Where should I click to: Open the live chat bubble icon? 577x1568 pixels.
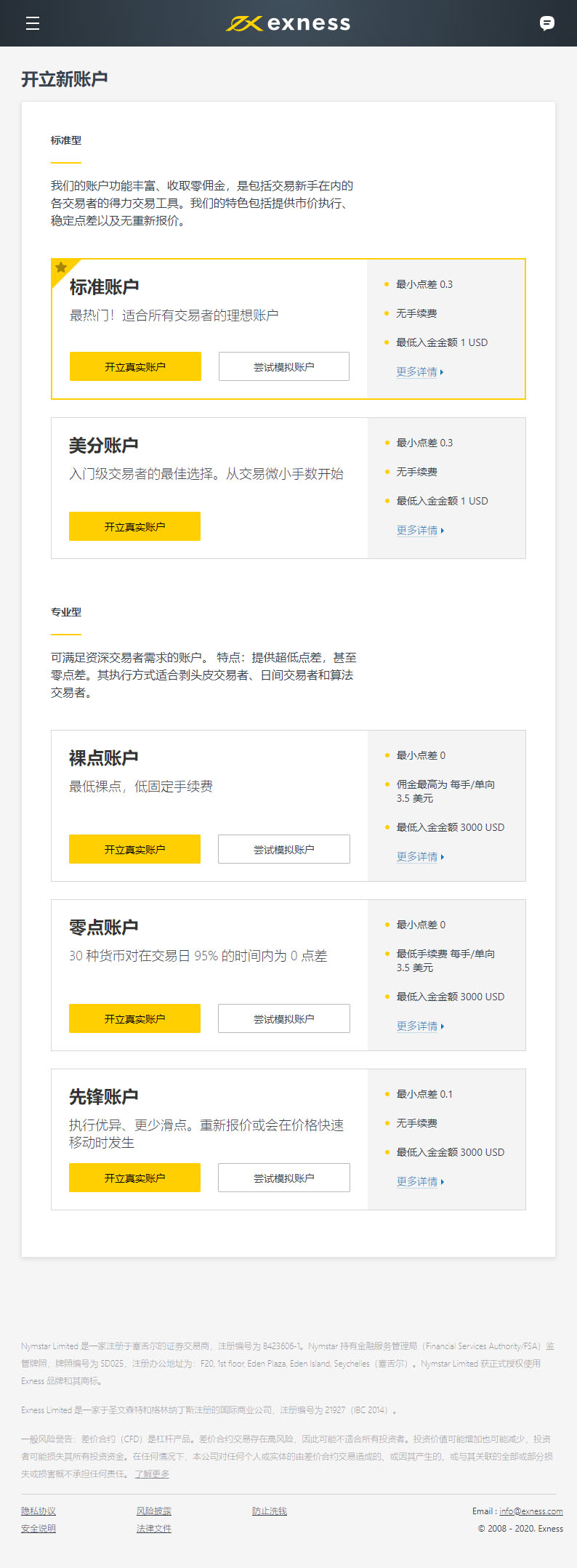click(x=547, y=23)
